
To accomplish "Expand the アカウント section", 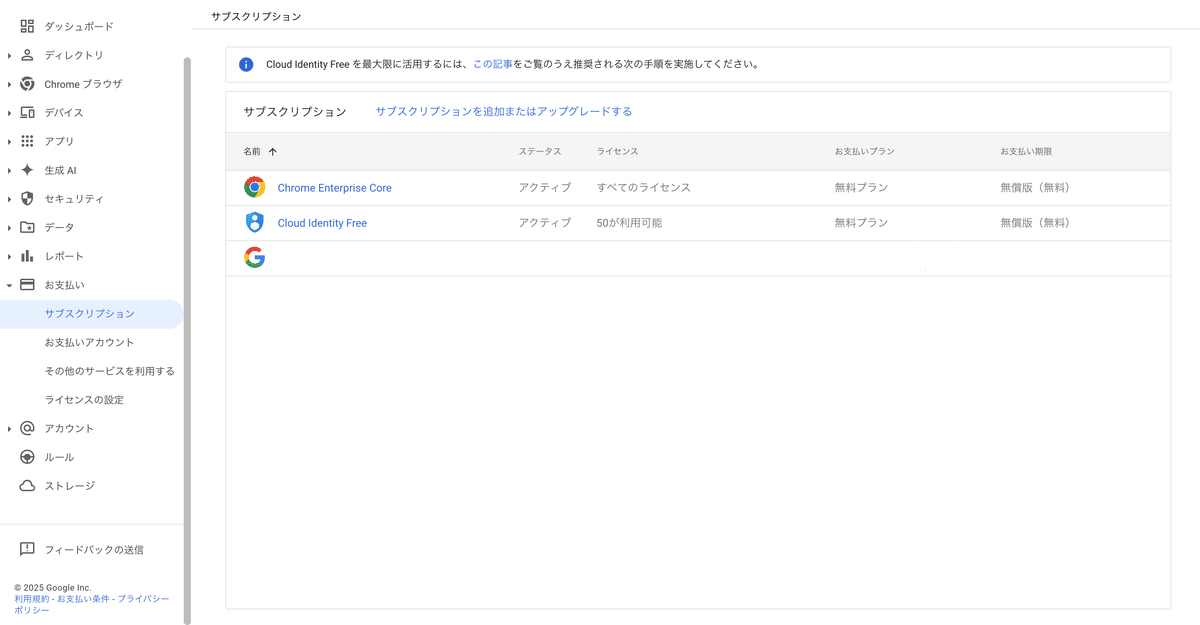I will pyautogui.click(x=9, y=427).
